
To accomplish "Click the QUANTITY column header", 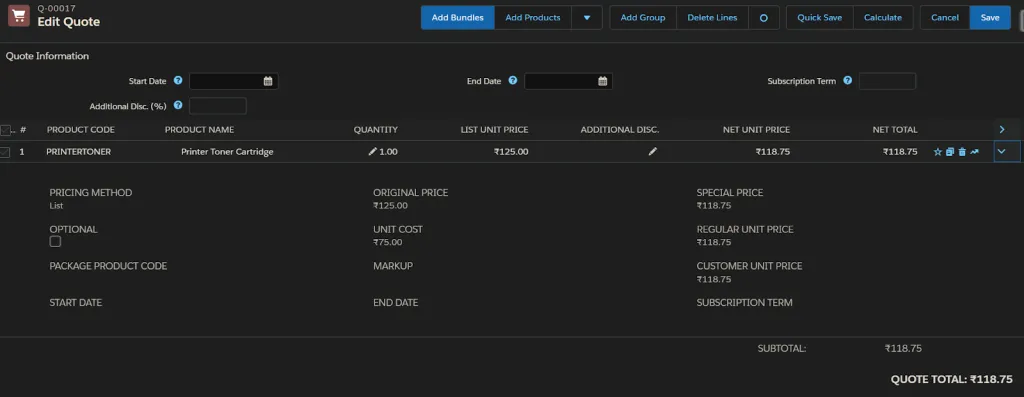I will pos(376,130).
